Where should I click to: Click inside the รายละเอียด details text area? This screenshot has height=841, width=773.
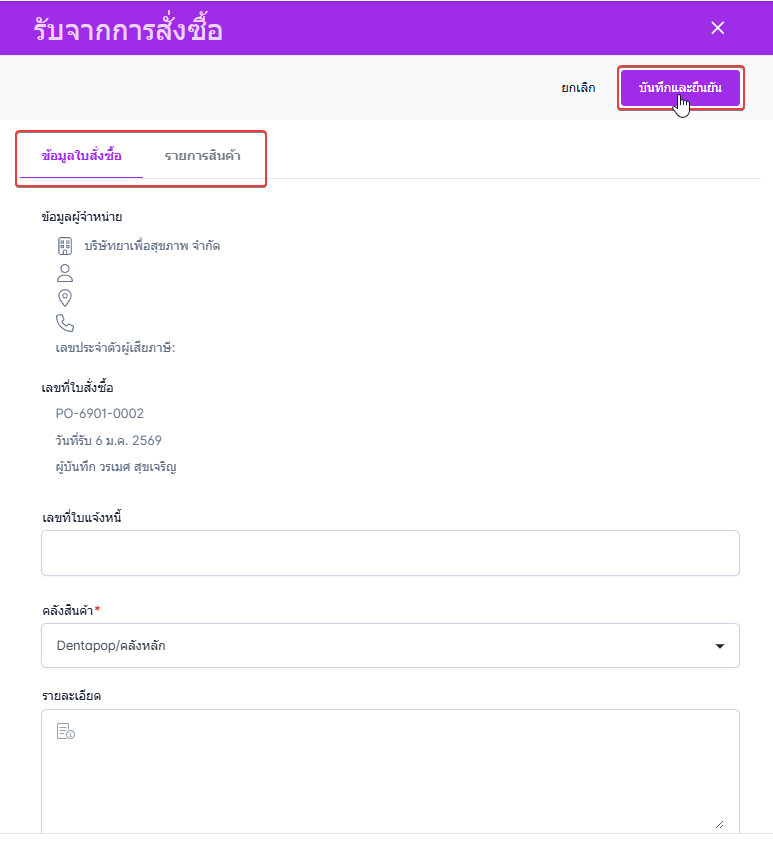(x=390, y=771)
